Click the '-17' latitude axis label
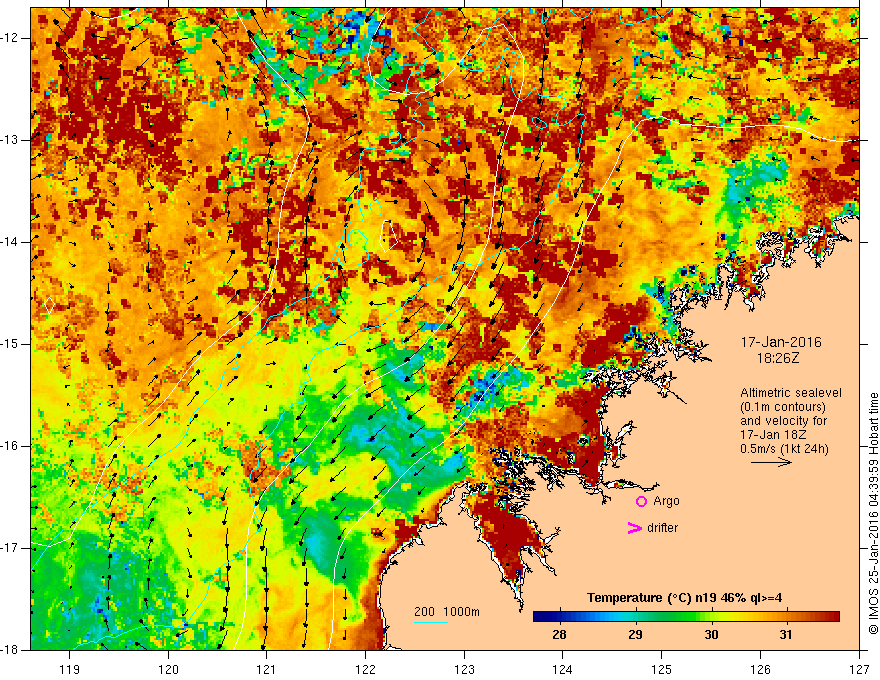 click(x=10, y=548)
